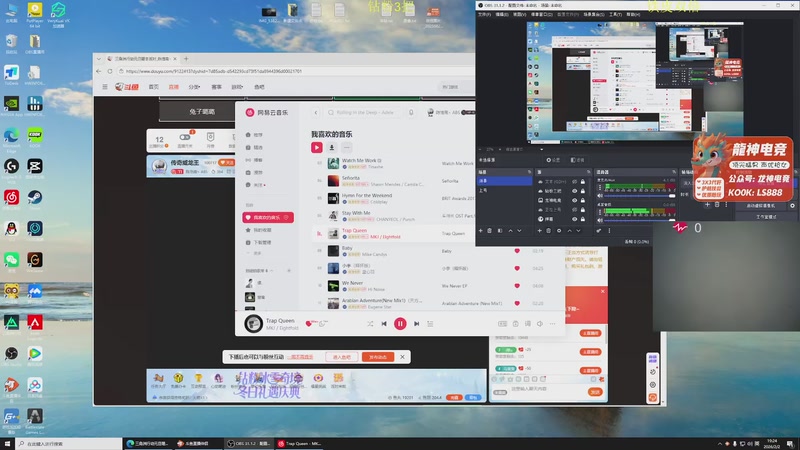Dismiss the 下播后 fan-interaction popup with X
Viewport: 800px width, 450px height.
pyautogui.click(x=403, y=357)
